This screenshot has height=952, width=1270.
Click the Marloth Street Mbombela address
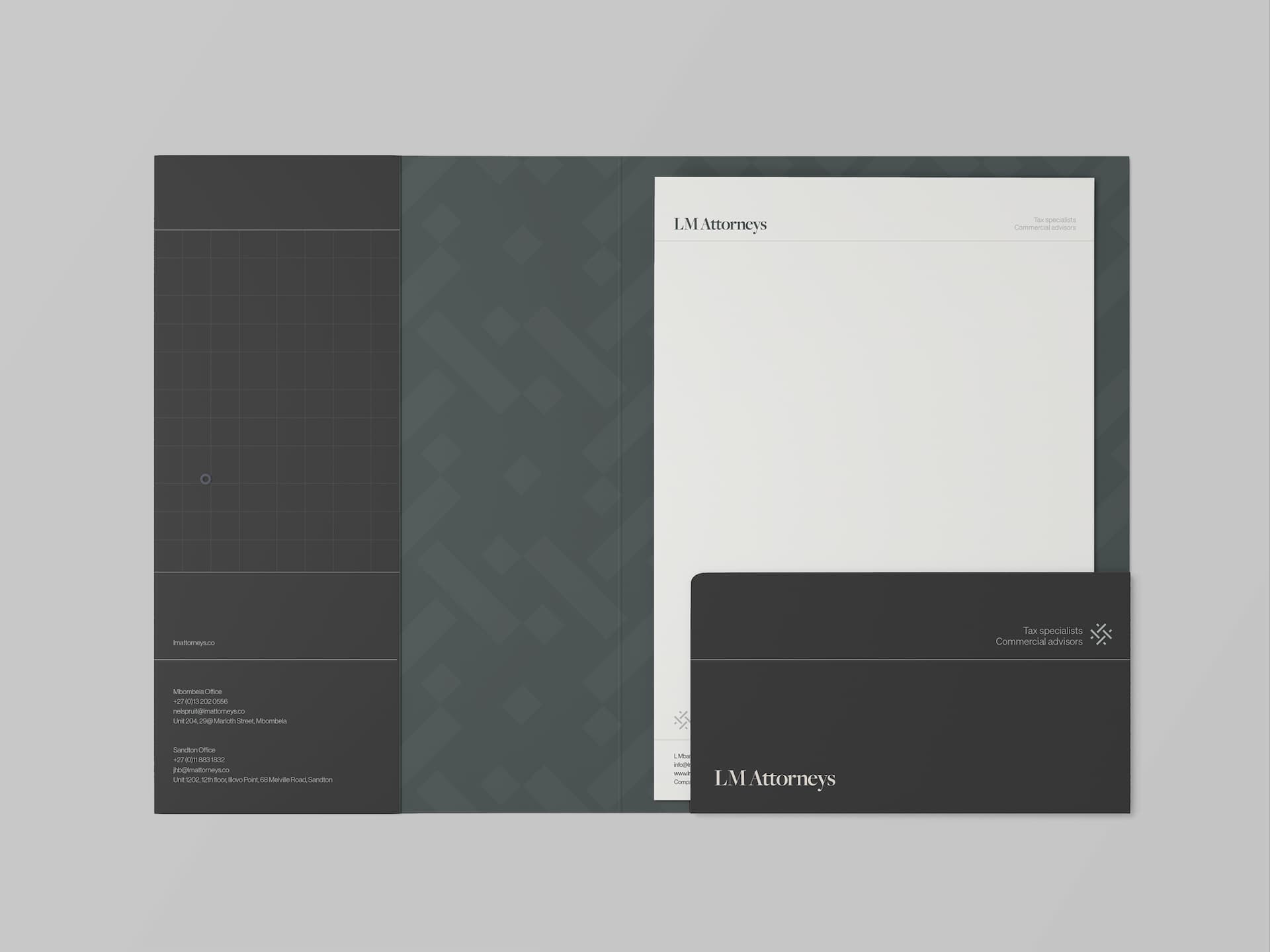pyautogui.click(x=230, y=721)
